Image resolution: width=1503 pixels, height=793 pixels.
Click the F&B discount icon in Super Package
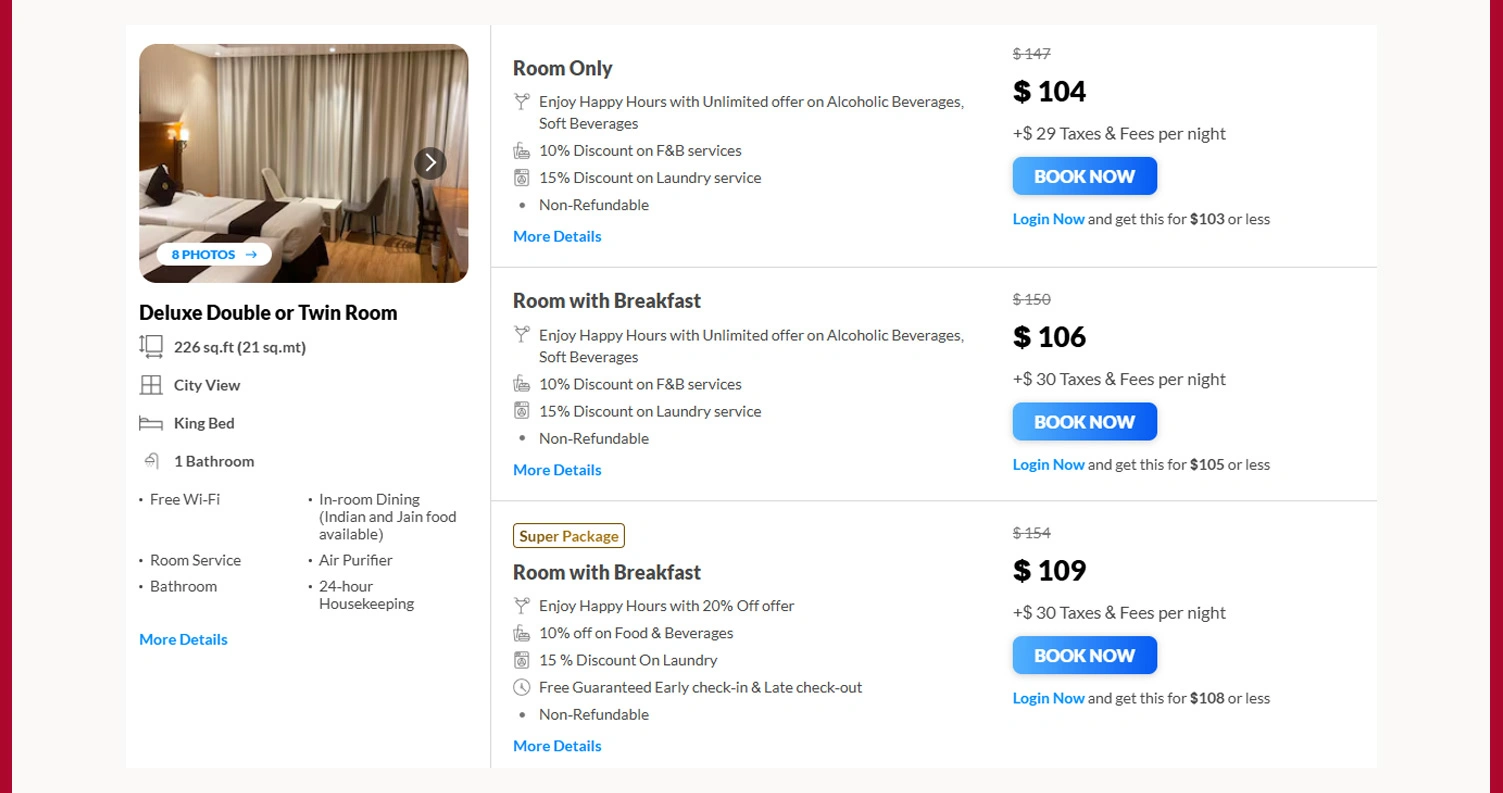click(521, 632)
